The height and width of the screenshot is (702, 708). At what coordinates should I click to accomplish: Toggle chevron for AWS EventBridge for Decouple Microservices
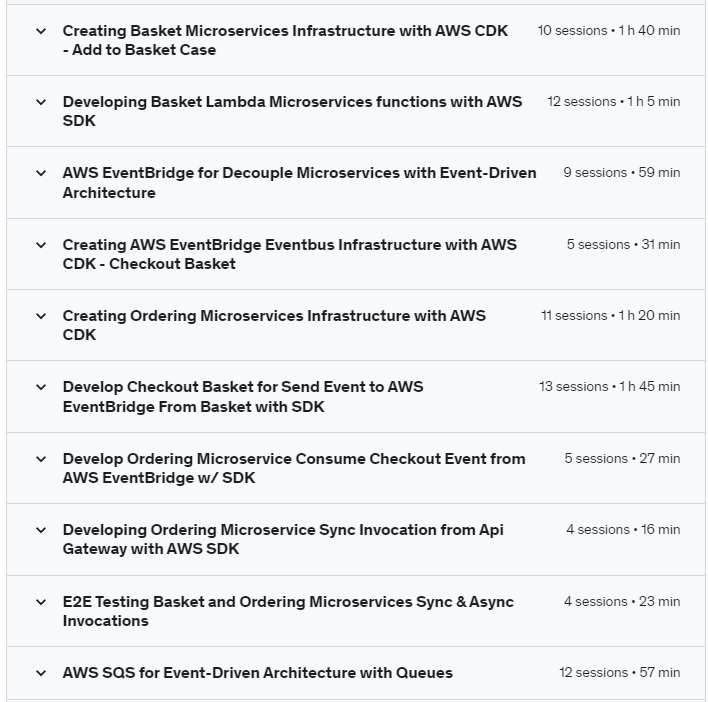(x=41, y=173)
